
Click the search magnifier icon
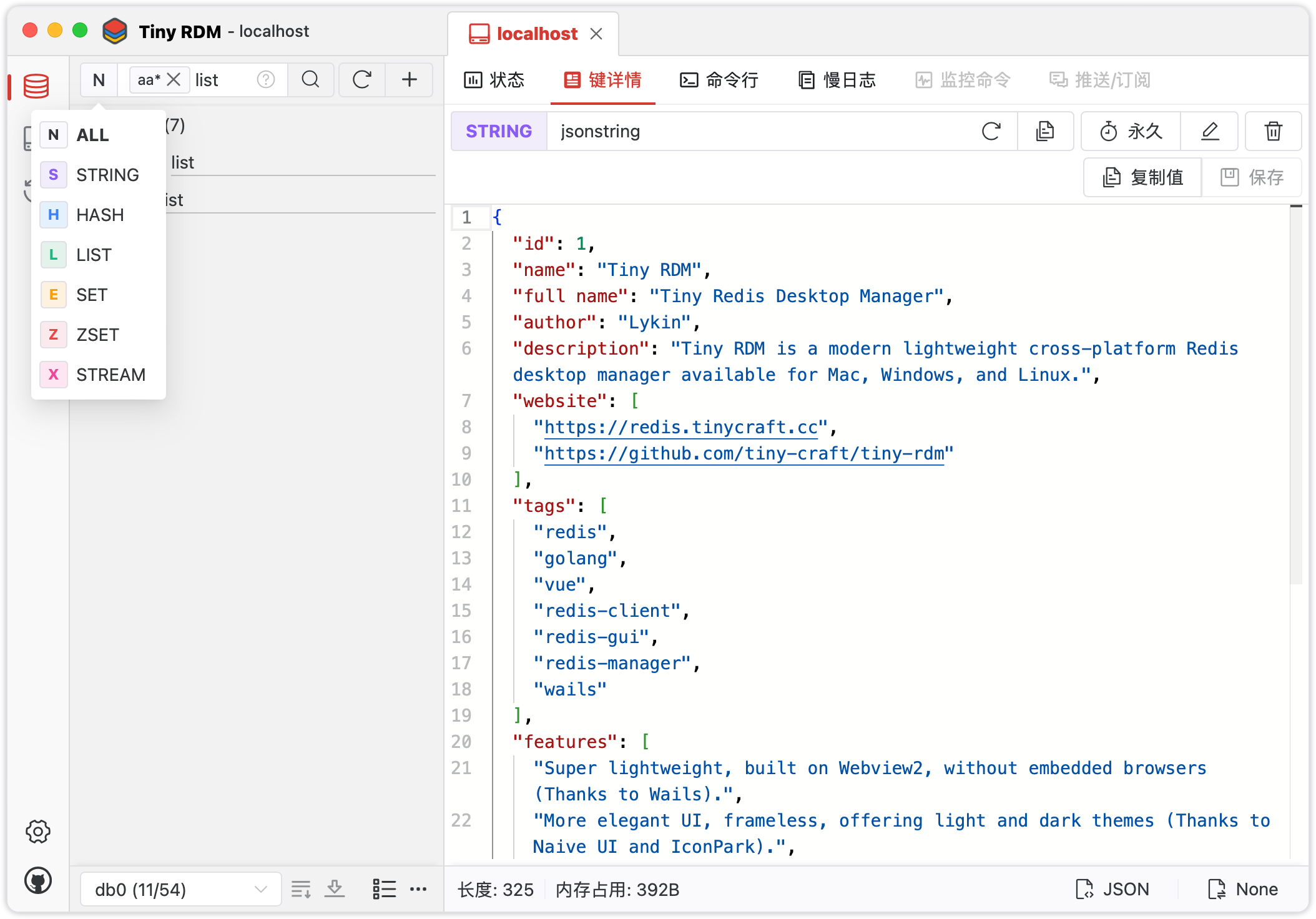(x=310, y=80)
